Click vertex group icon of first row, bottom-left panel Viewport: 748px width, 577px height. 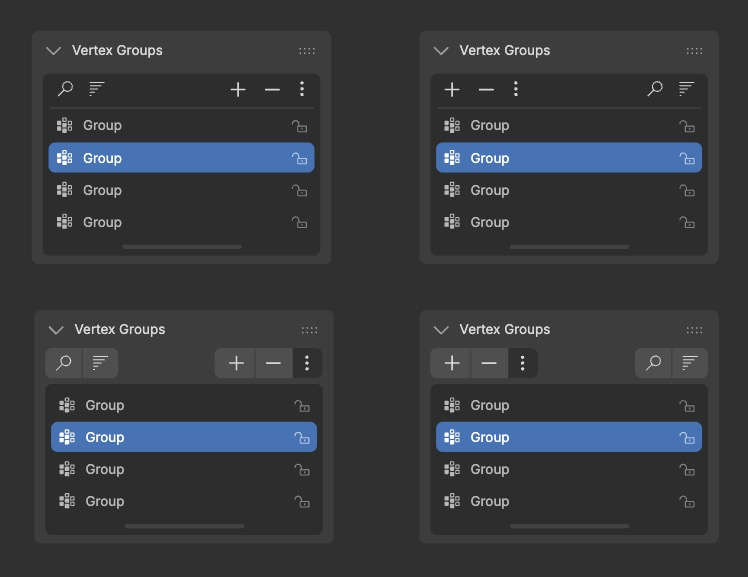67,405
